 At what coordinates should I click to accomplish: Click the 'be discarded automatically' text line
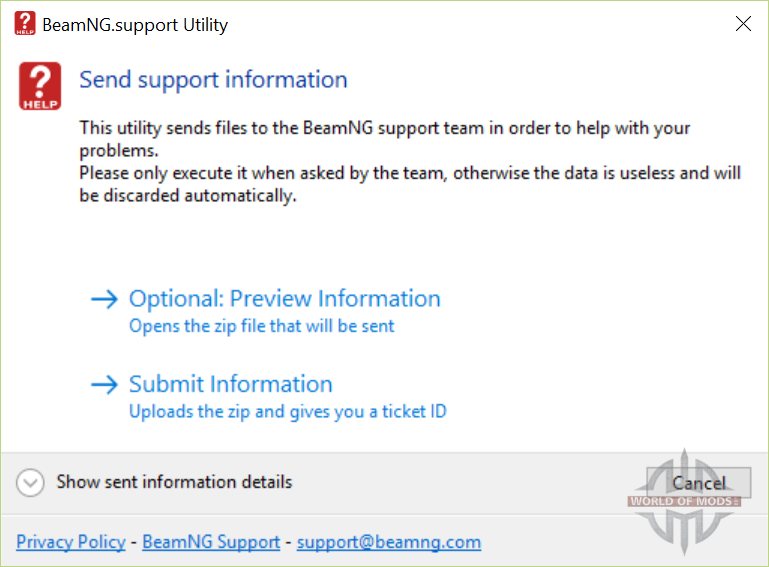pyautogui.click(x=188, y=196)
